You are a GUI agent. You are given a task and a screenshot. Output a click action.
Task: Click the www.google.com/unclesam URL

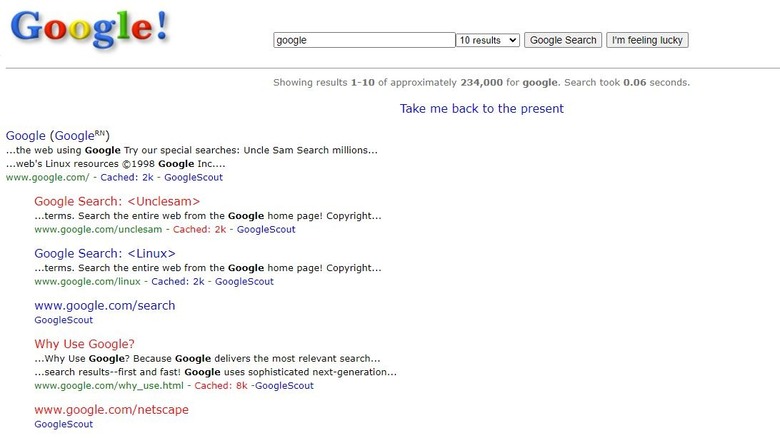[98, 229]
